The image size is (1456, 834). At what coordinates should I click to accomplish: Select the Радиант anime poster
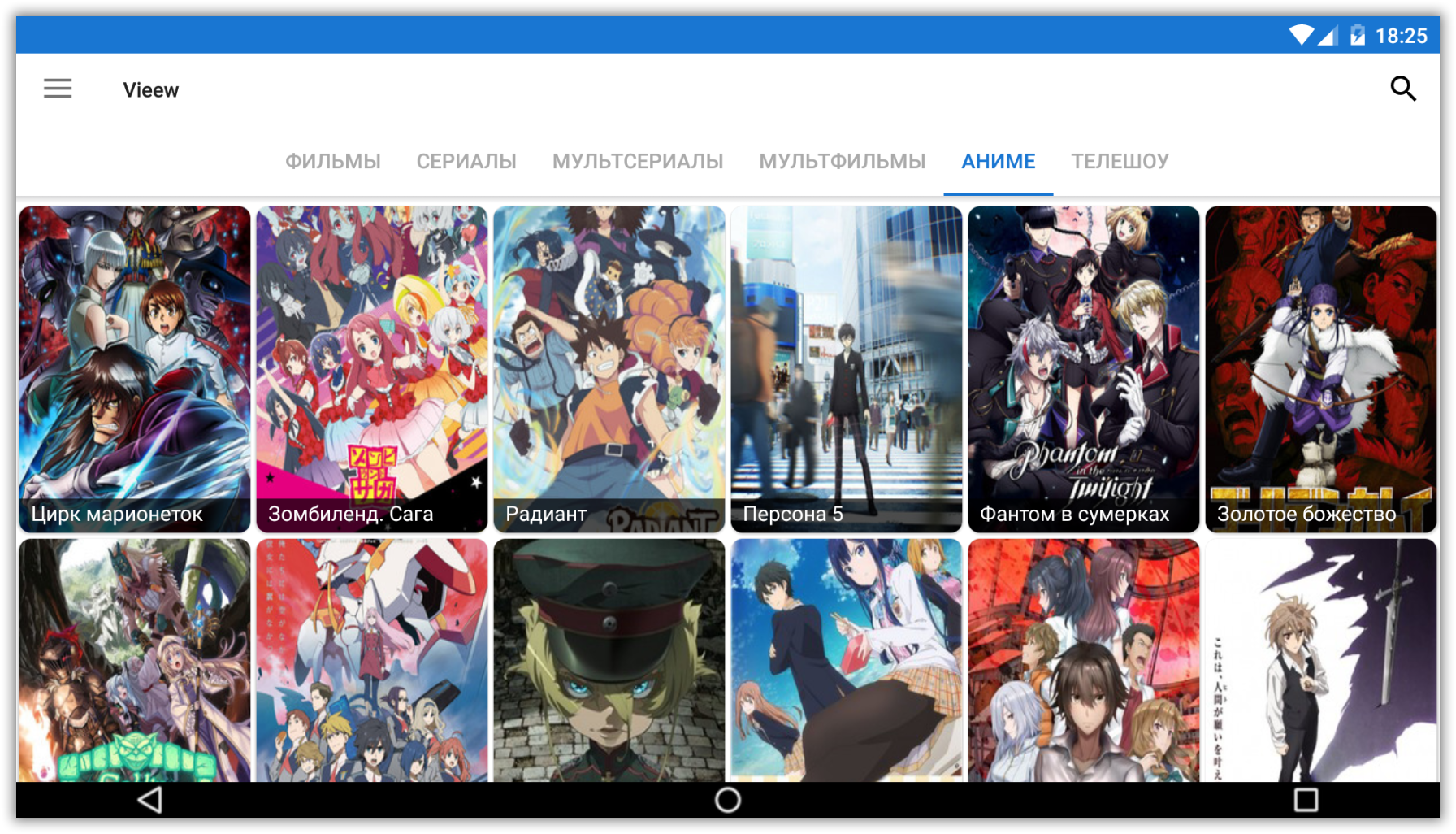[x=609, y=369]
